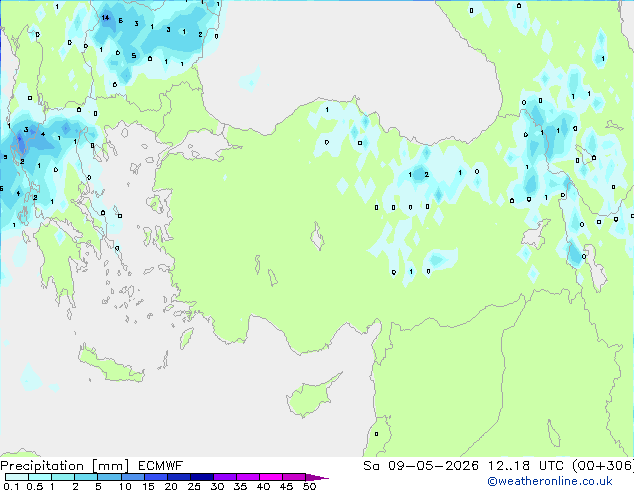Click the "0.5" legend scale label
This screenshot has height=490, width=634.
point(35,486)
